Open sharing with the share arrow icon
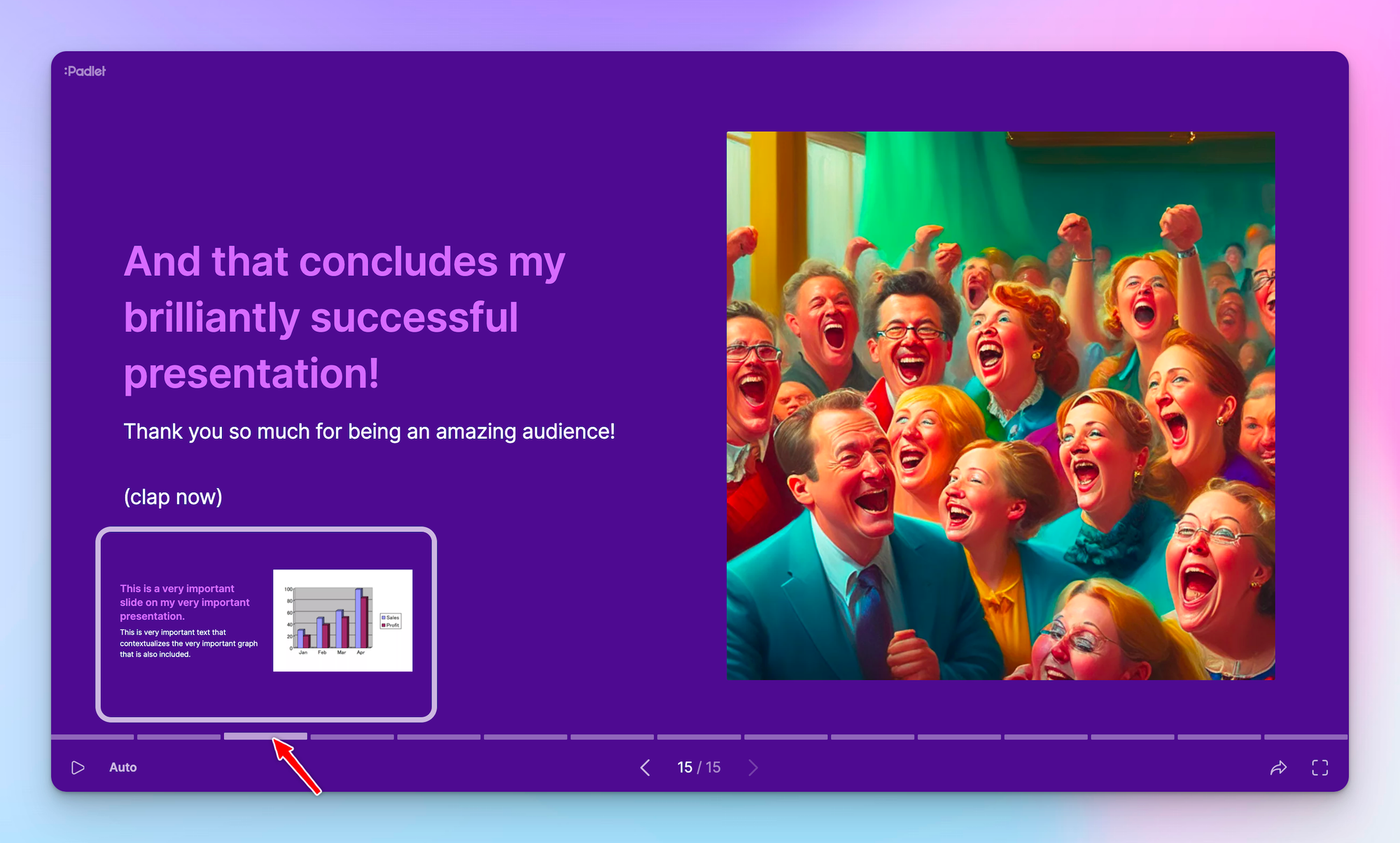The height and width of the screenshot is (843, 1400). coord(1279,767)
